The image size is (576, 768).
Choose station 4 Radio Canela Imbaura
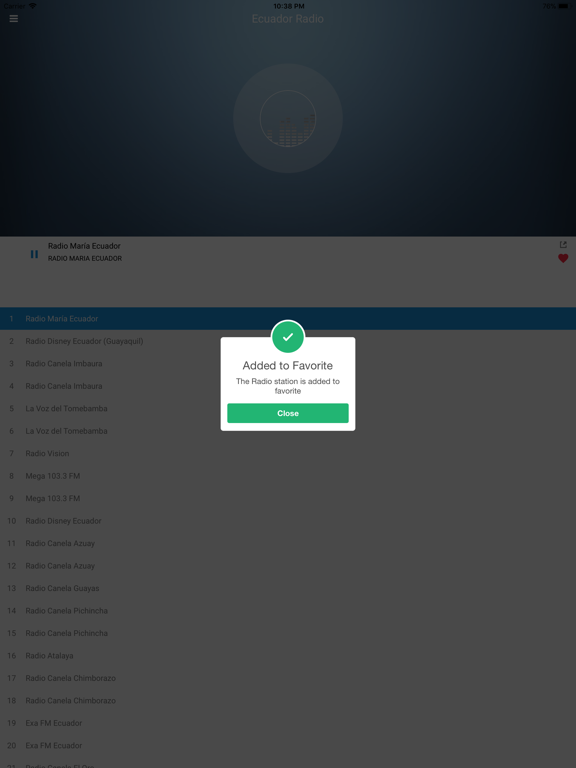(288, 386)
